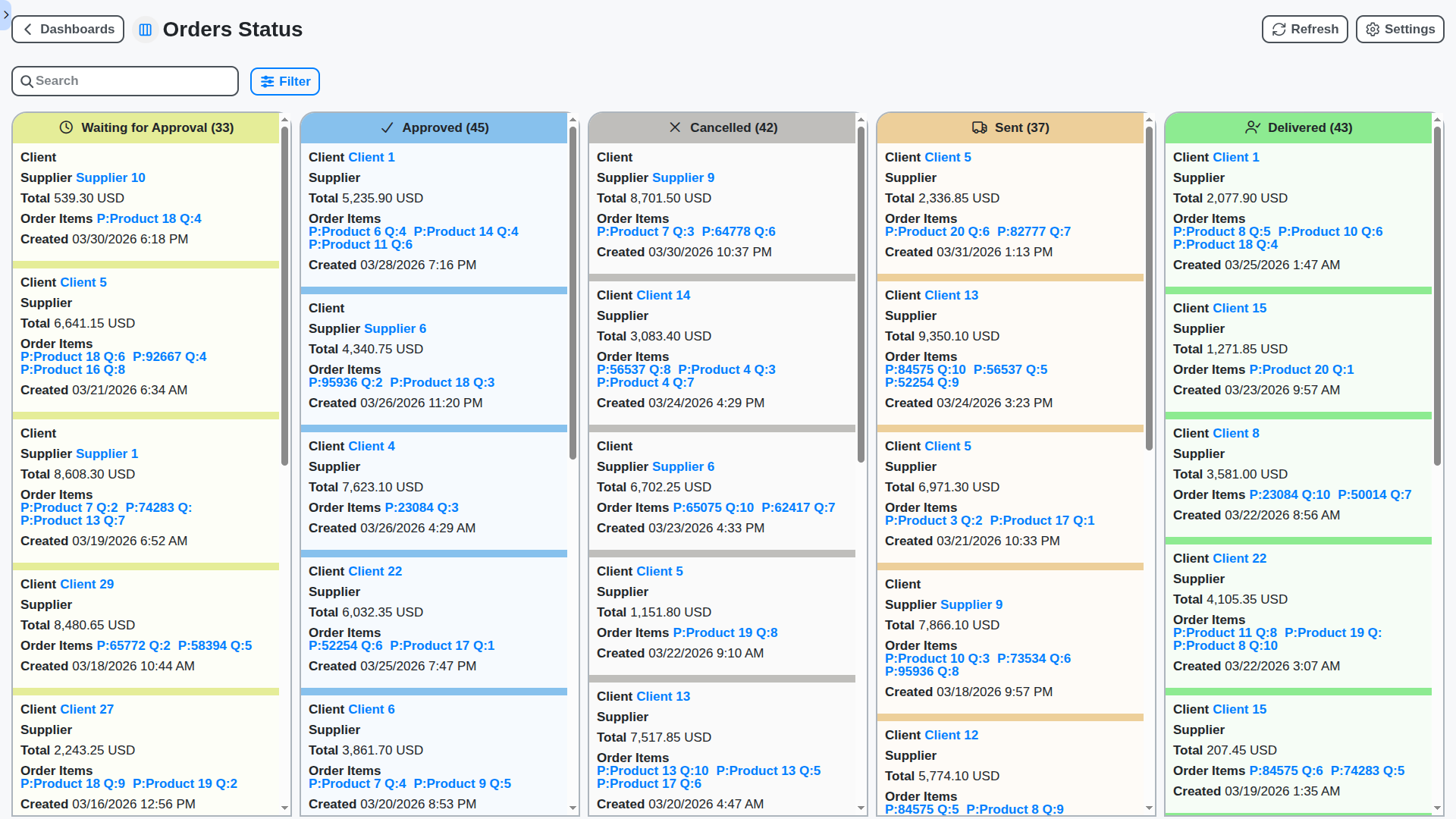Viewport: 1456px width, 819px height.
Task: Click the sliders icon inside the Filter button
Action: click(267, 81)
